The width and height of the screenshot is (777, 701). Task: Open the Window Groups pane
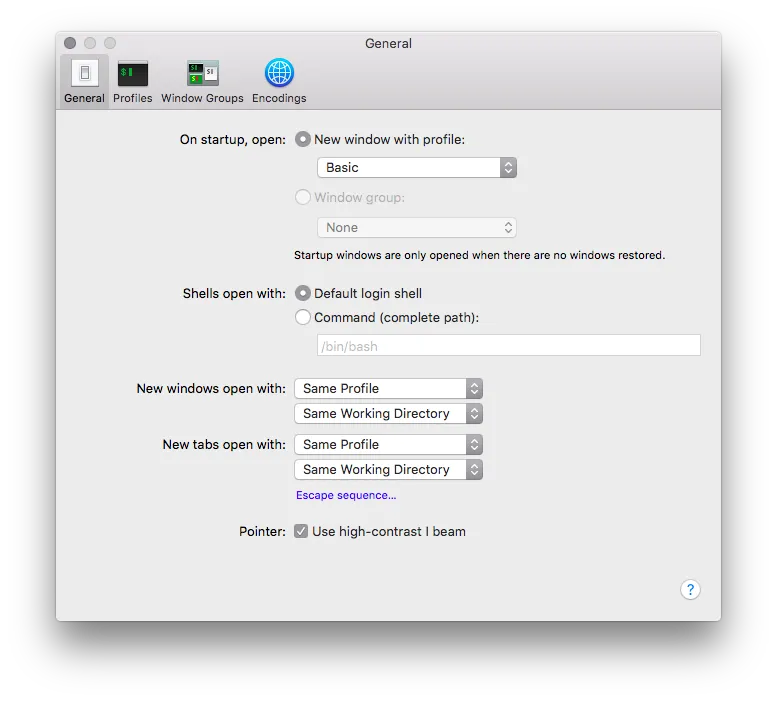pyautogui.click(x=202, y=81)
